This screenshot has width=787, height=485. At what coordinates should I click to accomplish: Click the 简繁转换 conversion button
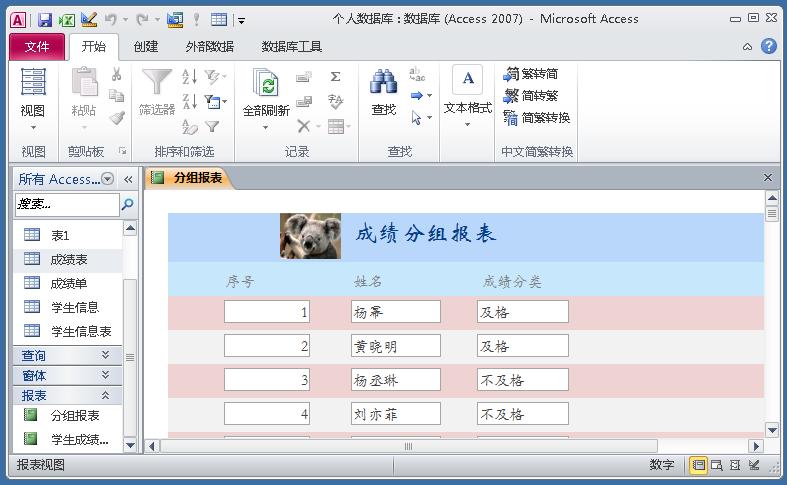point(537,117)
